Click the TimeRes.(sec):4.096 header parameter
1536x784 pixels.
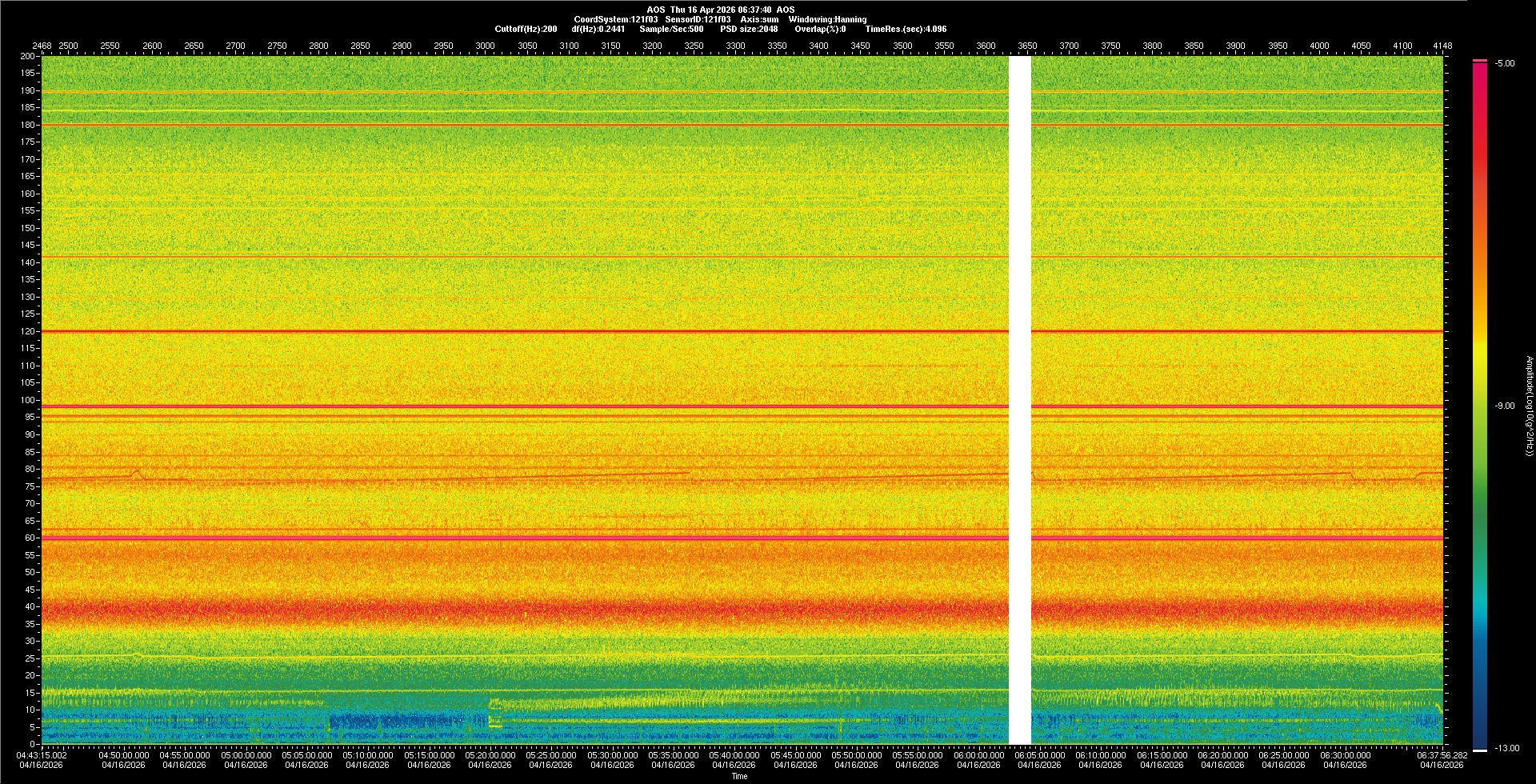click(x=906, y=29)
